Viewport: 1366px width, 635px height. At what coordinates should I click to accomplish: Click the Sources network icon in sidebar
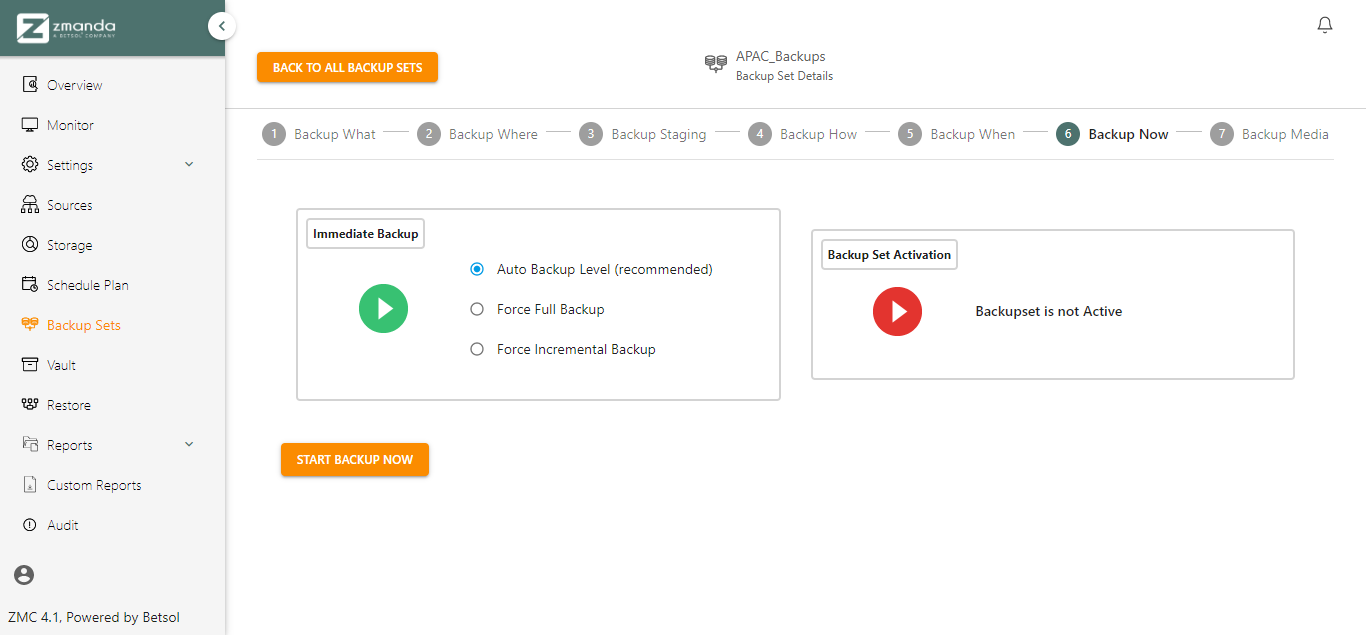[30, 205]
